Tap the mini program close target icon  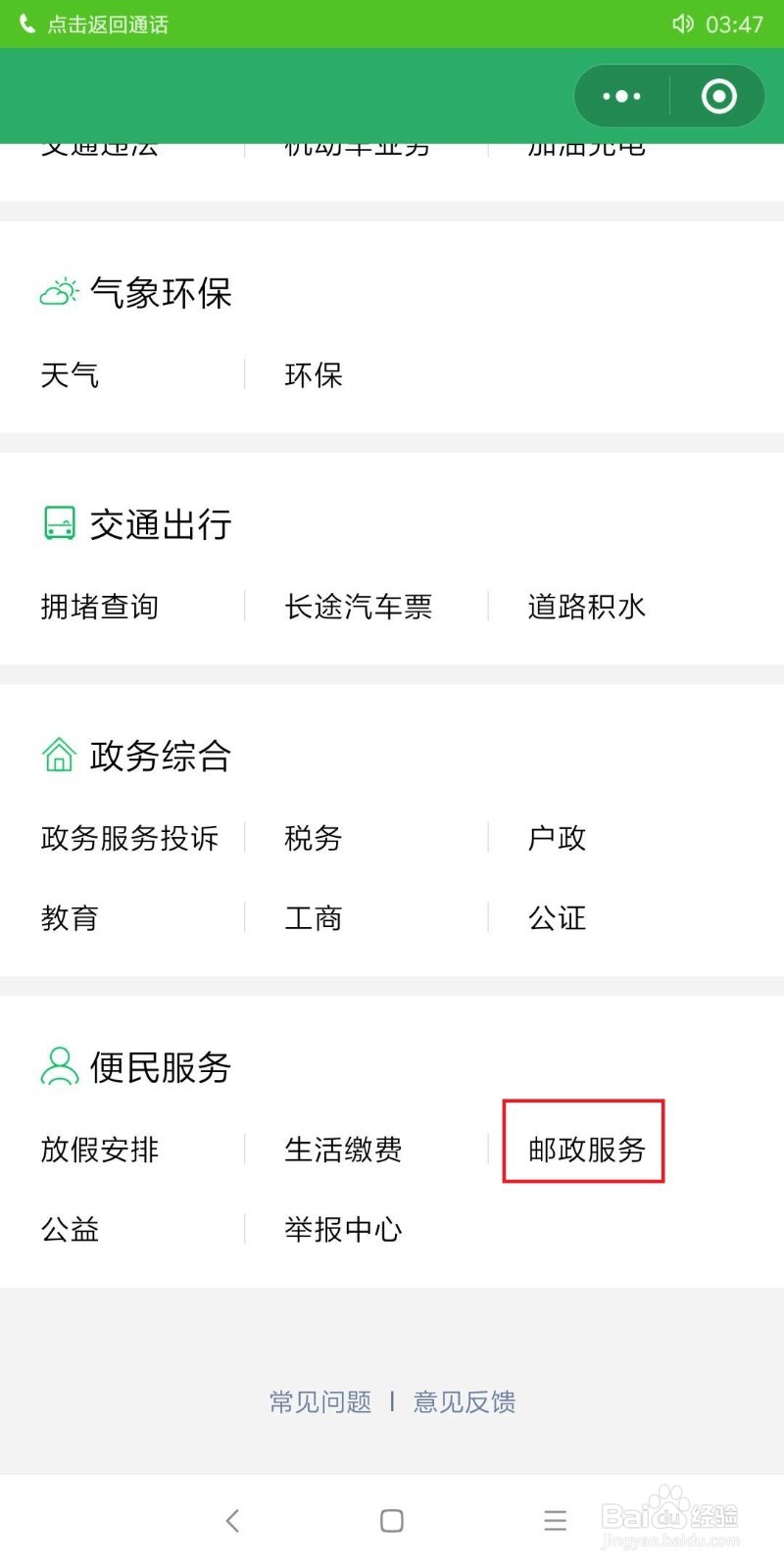click(x=718, y=96)
